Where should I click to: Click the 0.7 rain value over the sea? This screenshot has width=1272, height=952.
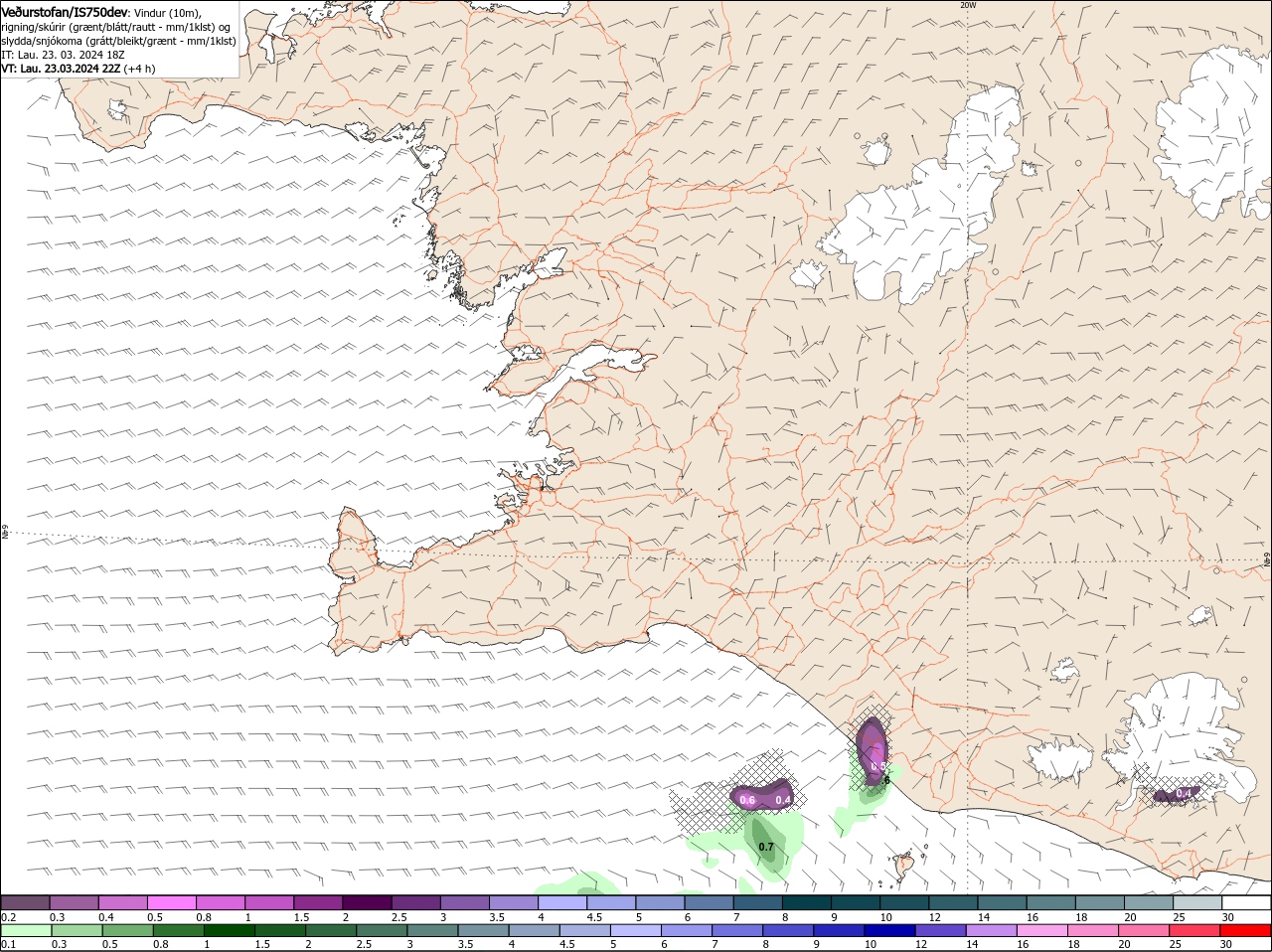(766, 847)
